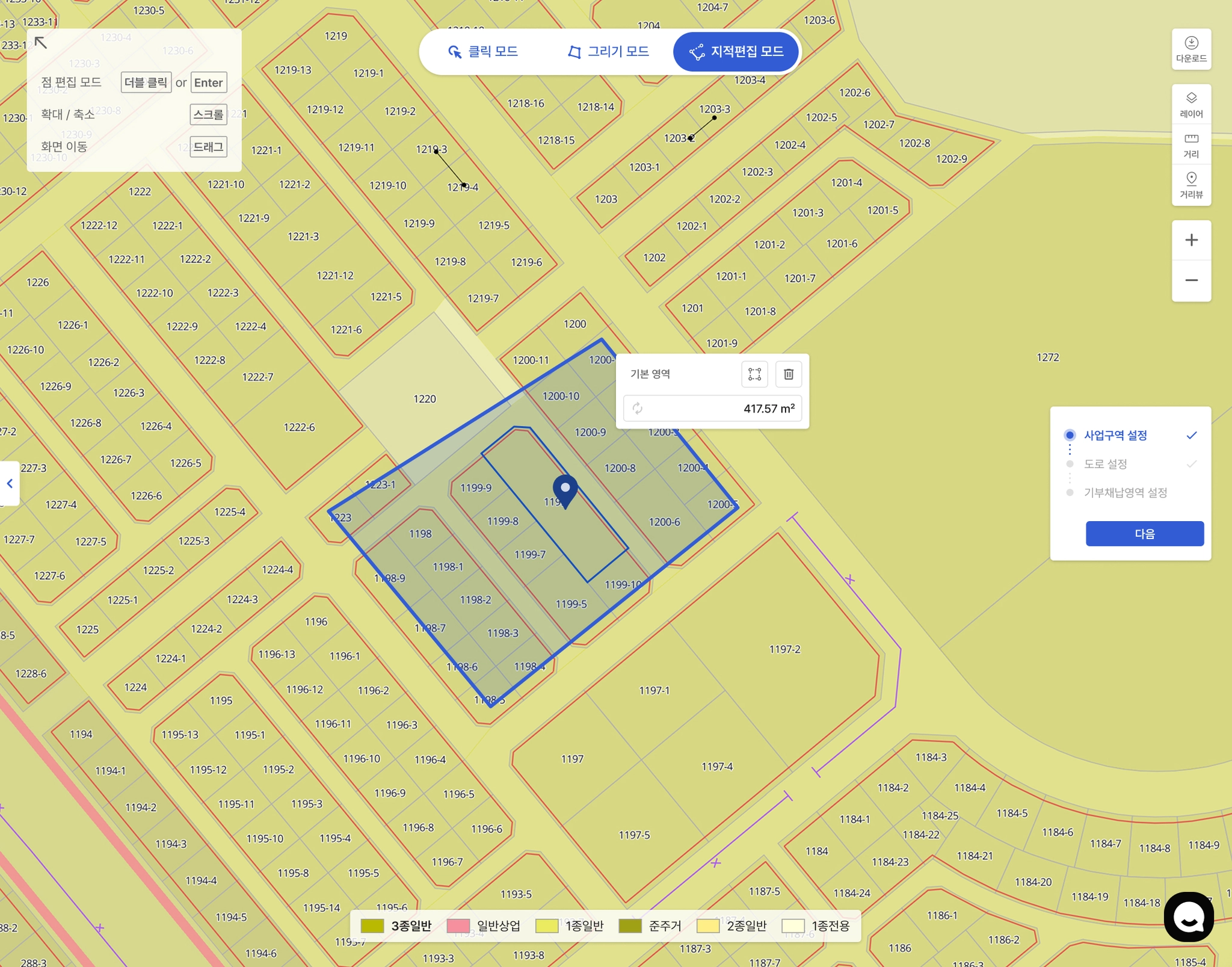Collapse the help panel arrow icon
The width and height of the screenshot is (1232, 967).
[x=41, y=43]
